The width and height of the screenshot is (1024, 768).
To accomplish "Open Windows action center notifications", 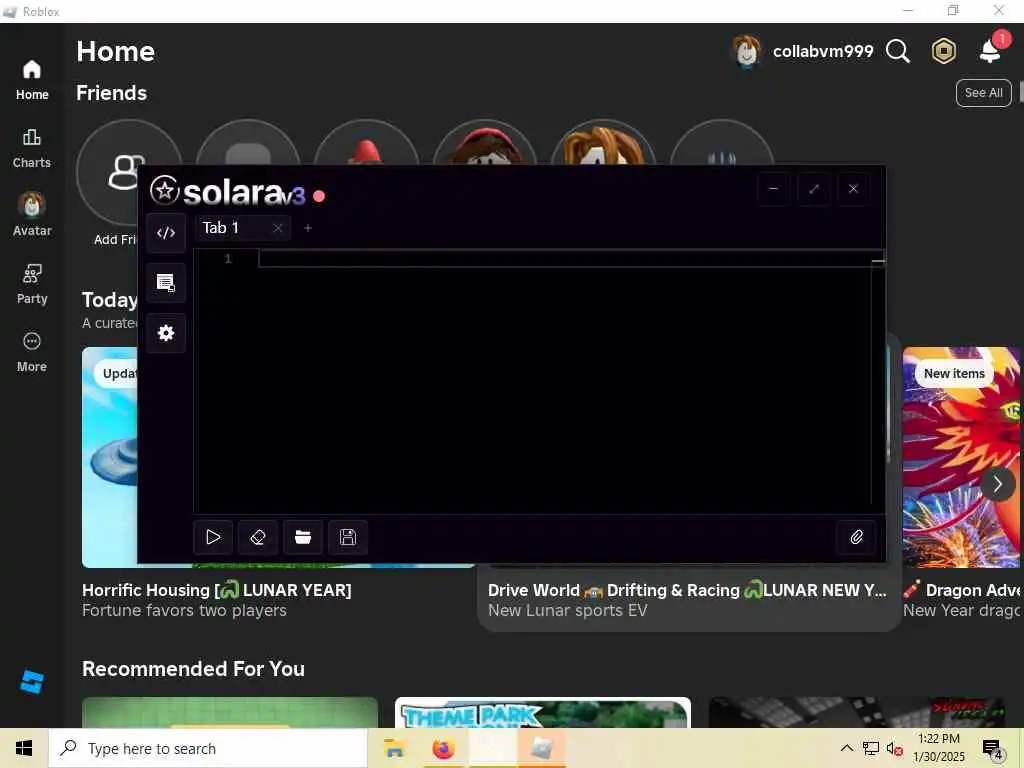I will (x=993, y=748).
